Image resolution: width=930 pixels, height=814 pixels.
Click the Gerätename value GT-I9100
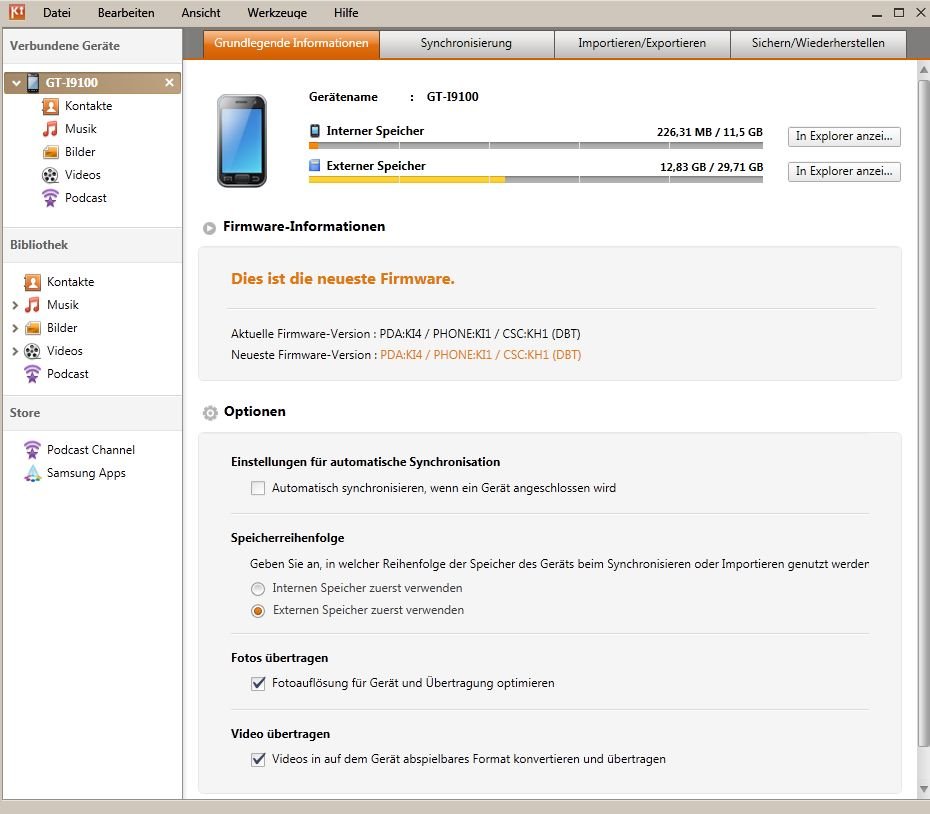[453, 97]
